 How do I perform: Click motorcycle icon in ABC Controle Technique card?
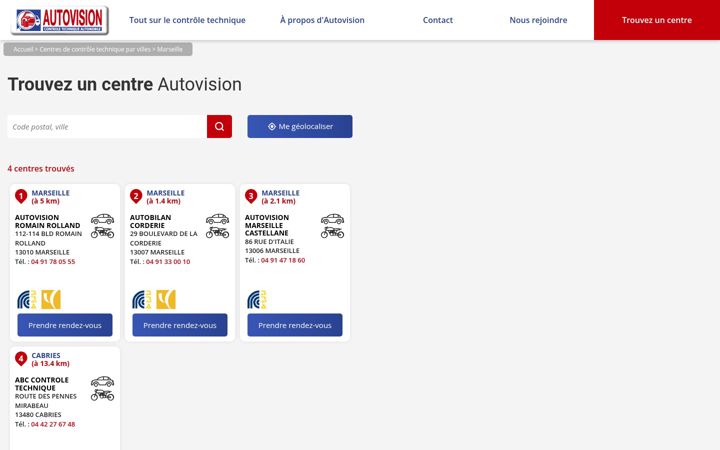pos(102,395)
